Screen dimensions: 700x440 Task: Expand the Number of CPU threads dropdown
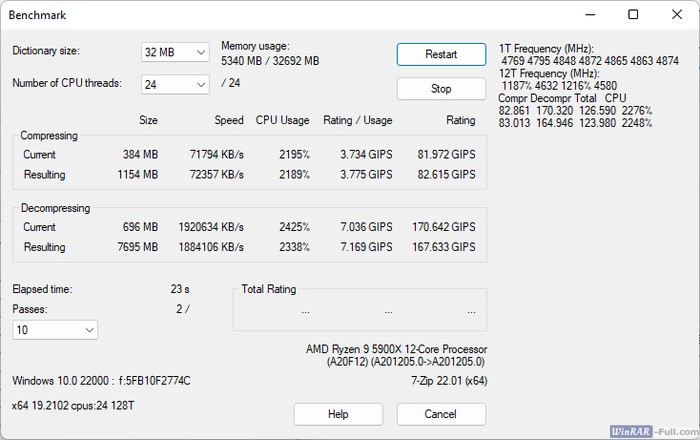tap(175, 85)
